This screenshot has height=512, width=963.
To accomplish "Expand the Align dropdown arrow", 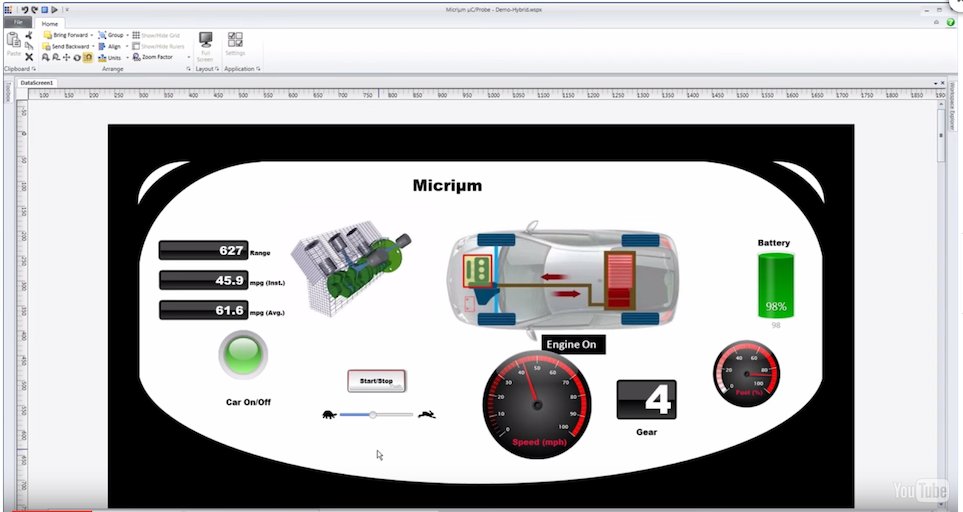I will point(128,46).
